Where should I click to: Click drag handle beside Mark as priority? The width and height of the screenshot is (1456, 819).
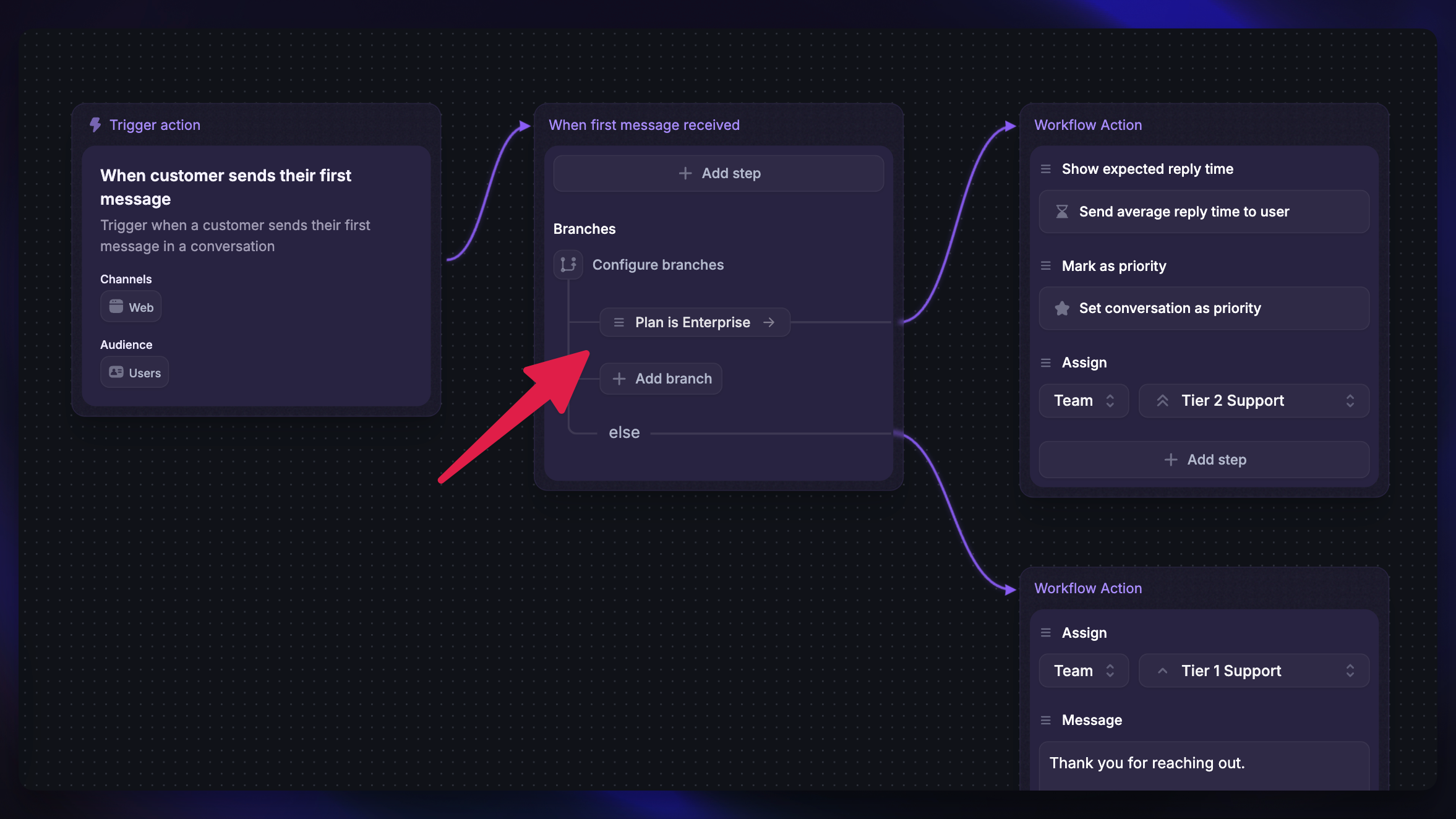click(1046, 266)
